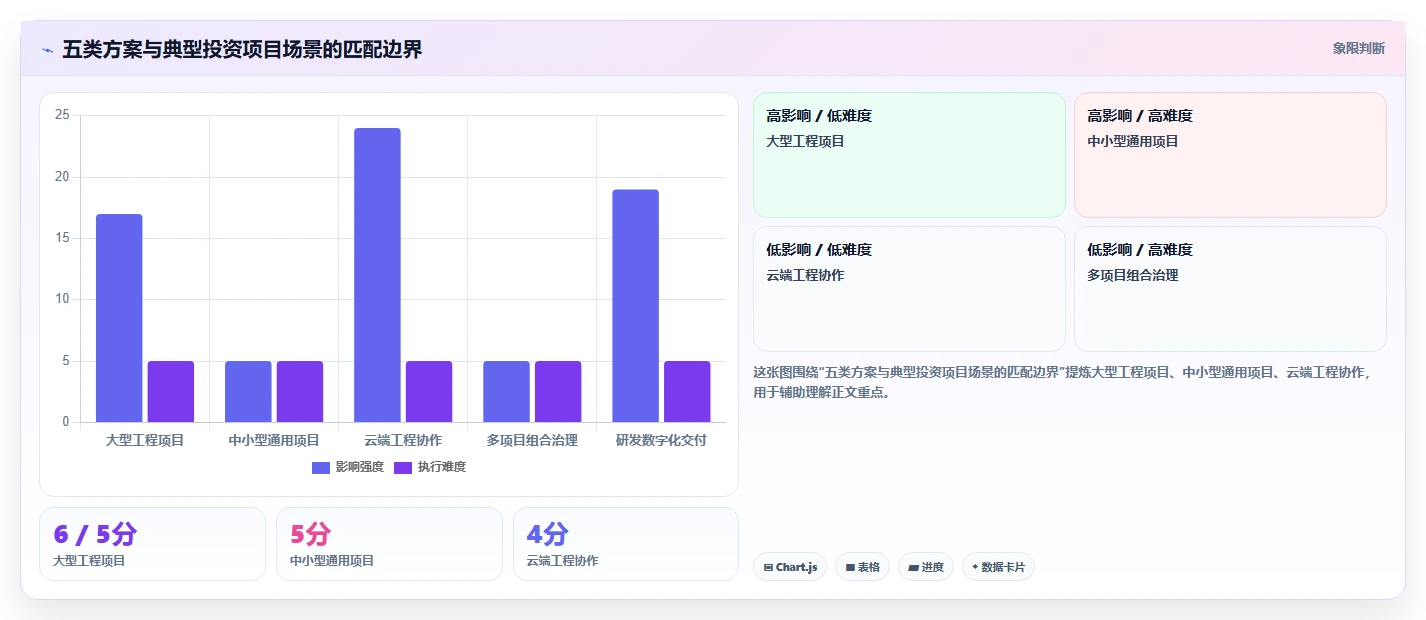Click 大型工程项目 text in green quadrant

[x=805, y=141]
